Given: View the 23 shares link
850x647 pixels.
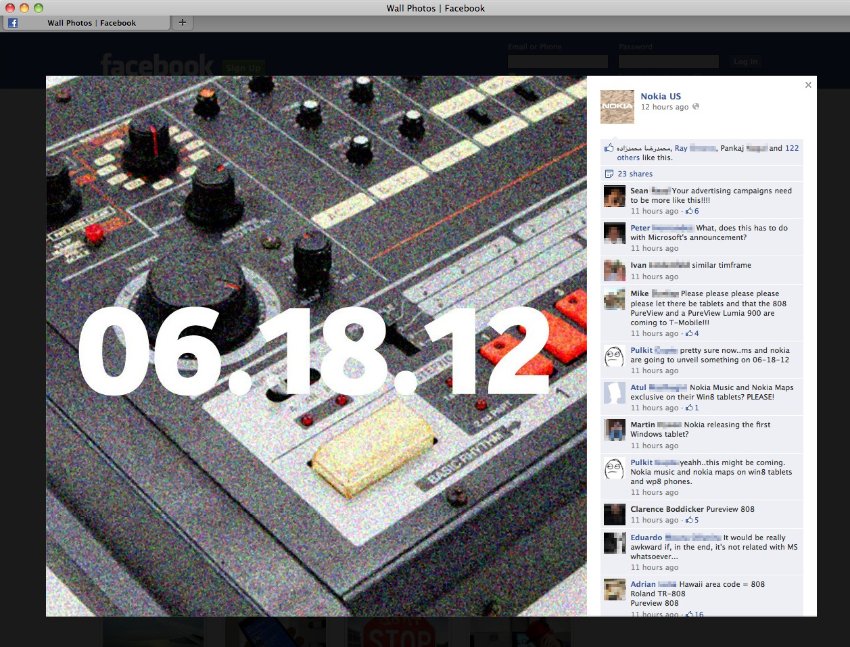Looking at the screenshot, I should (x=635, y=174).
